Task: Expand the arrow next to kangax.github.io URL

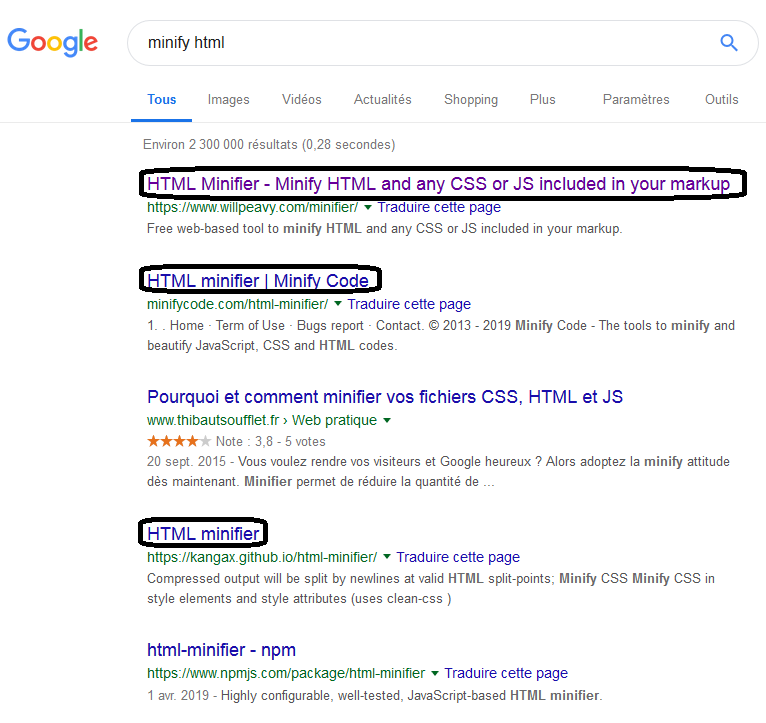Action: click(x=387, y=557)
